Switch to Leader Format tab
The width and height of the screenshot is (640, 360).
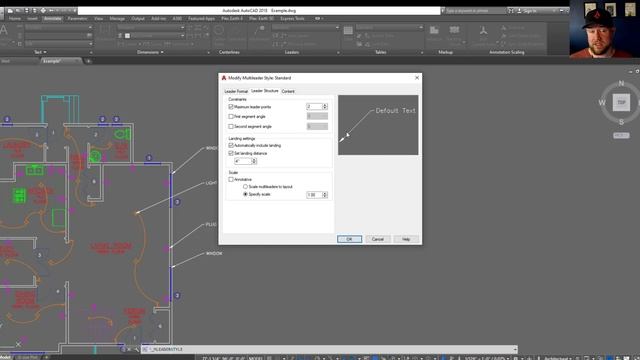click(x=236, y=91)
